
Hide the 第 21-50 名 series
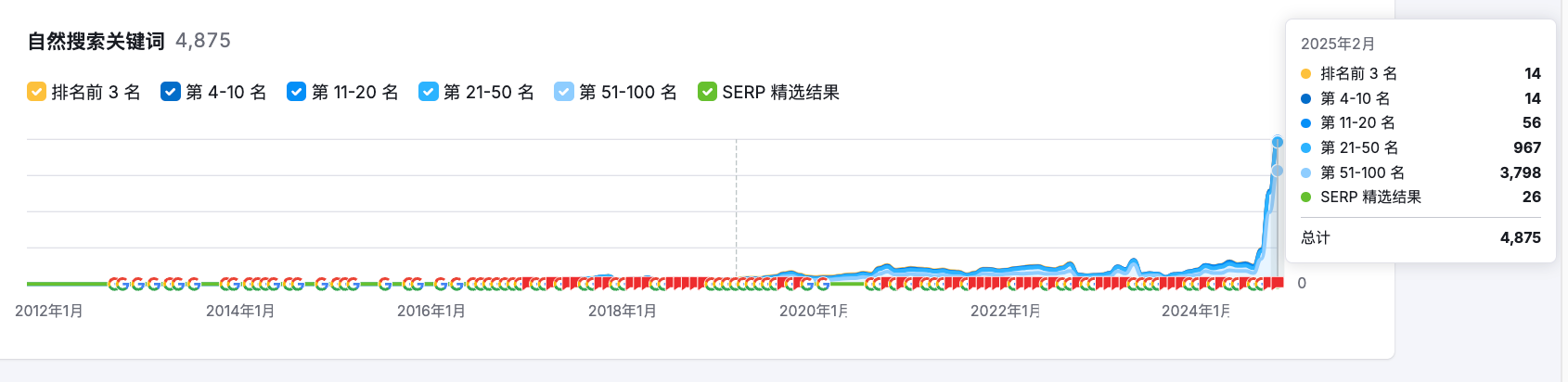click(x=429, y=92)
